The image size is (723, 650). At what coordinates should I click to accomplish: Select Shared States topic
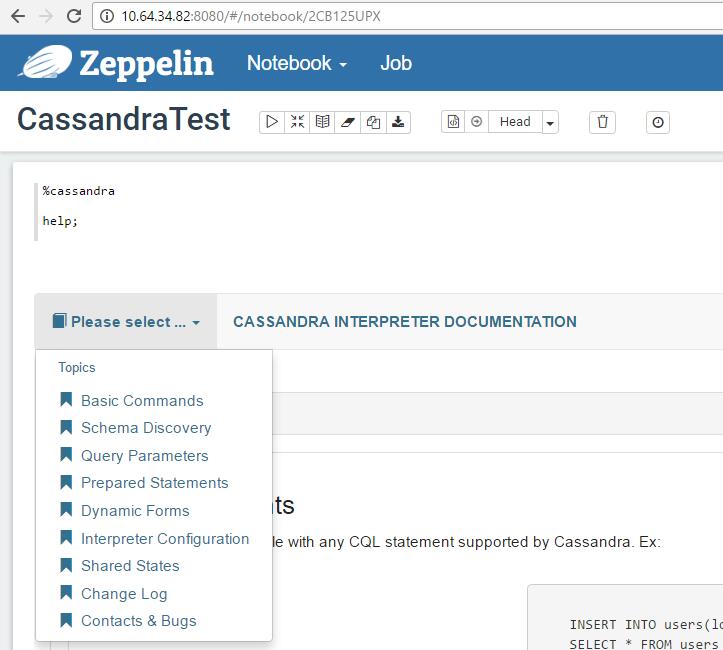coord(130,566)
